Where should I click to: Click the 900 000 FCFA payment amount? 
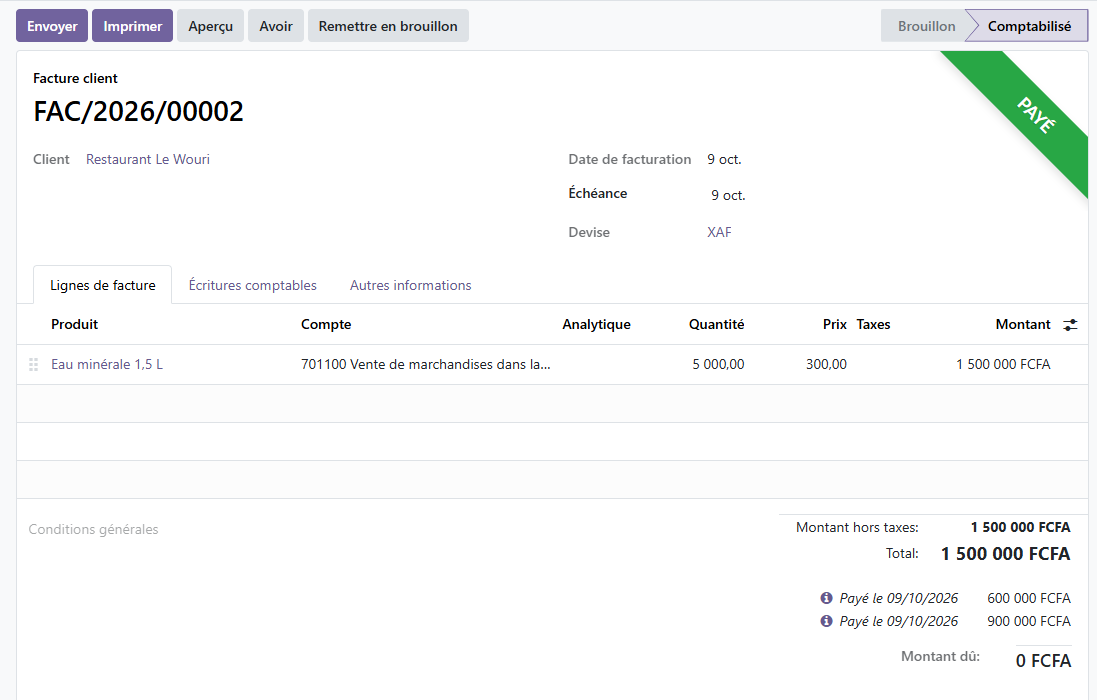coord(1028,621)
